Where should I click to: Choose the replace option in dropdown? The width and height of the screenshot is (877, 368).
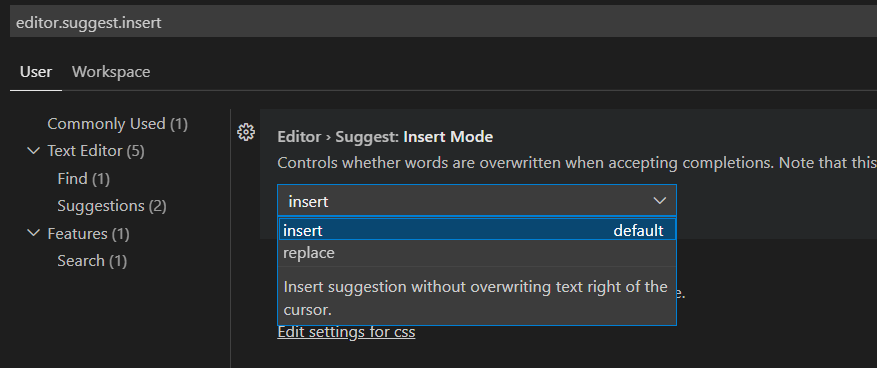pos(477,253)
